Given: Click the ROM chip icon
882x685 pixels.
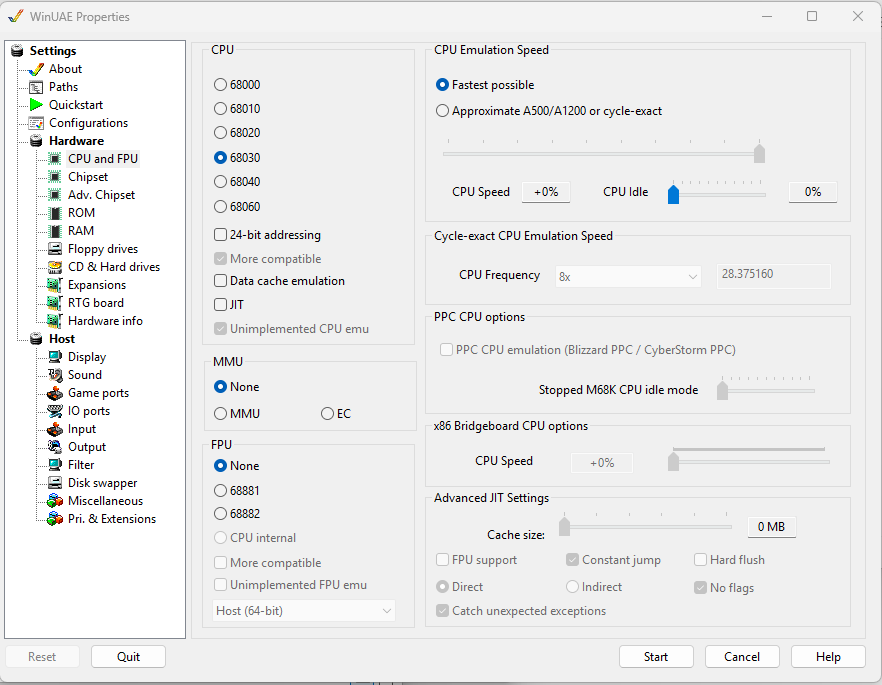Looking at the screenshot, I should (x=55, y=213).
